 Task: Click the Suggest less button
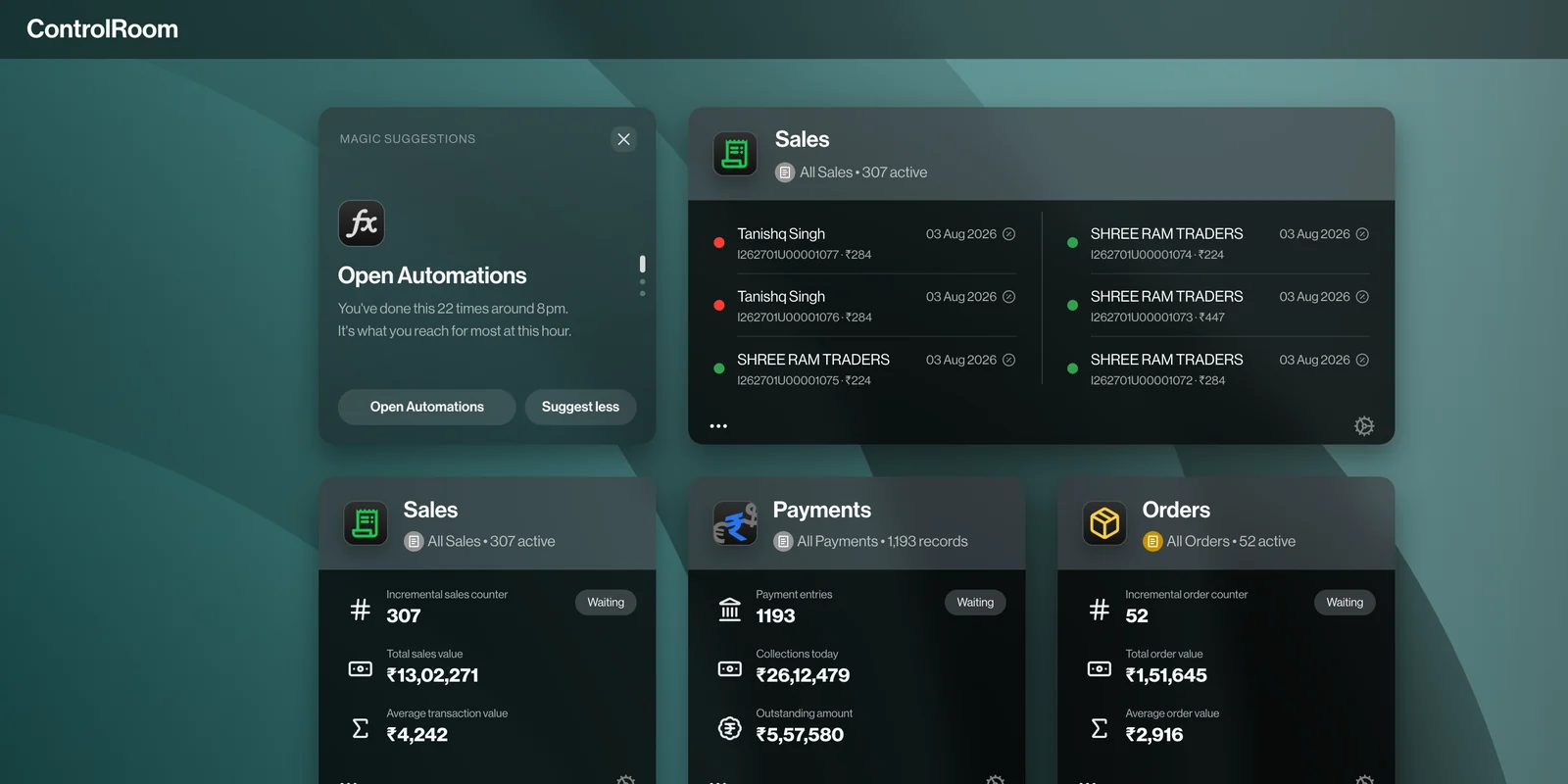pyautogui.click(x=580, y=407)
